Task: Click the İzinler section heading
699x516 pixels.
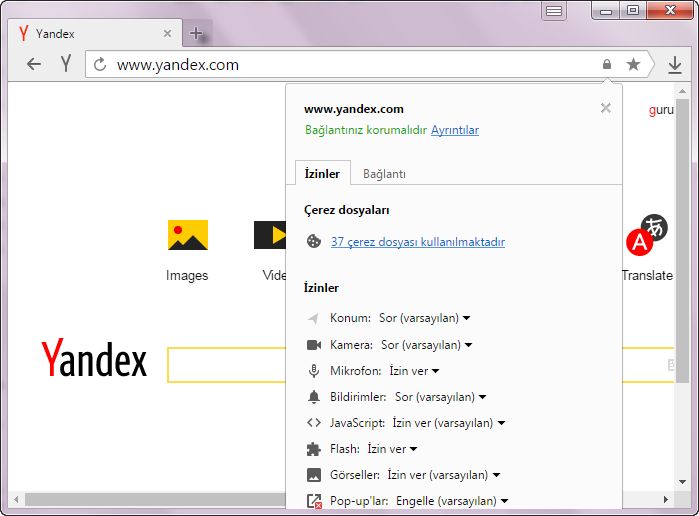Action: click(x=321, y=288)
